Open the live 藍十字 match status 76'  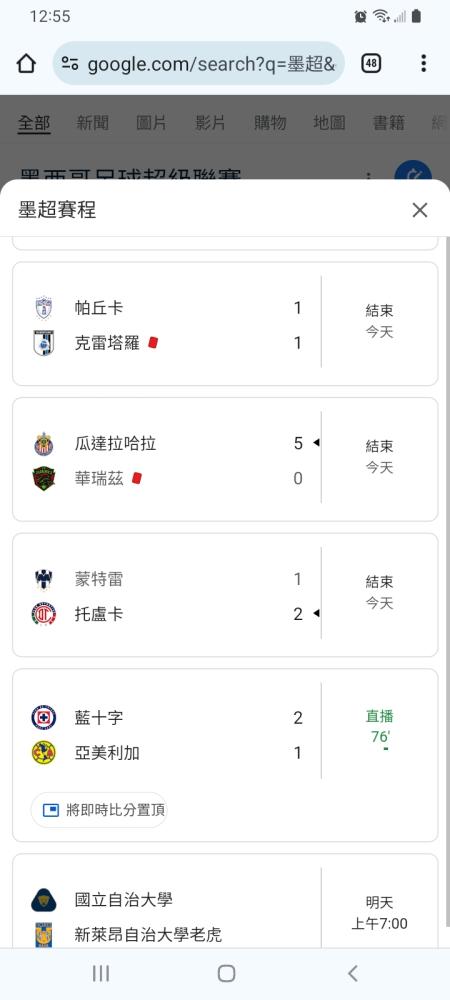click(380, 727)
